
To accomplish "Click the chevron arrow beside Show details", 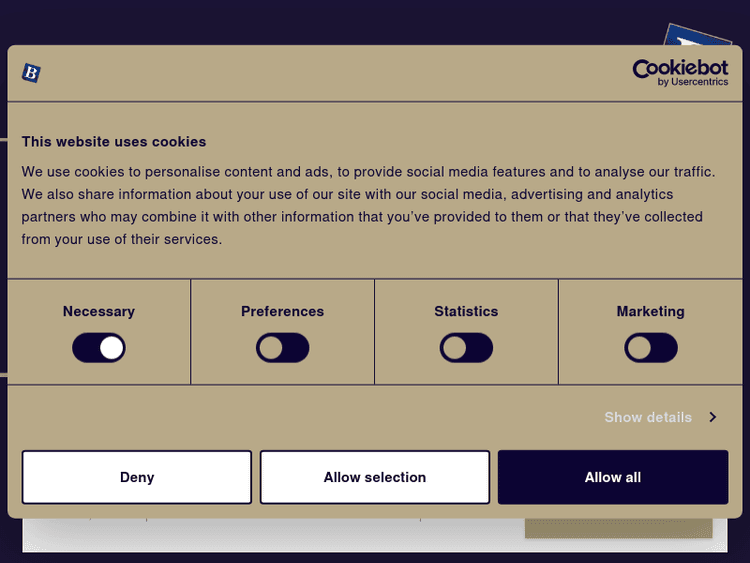I will click(x=713, y=417).
